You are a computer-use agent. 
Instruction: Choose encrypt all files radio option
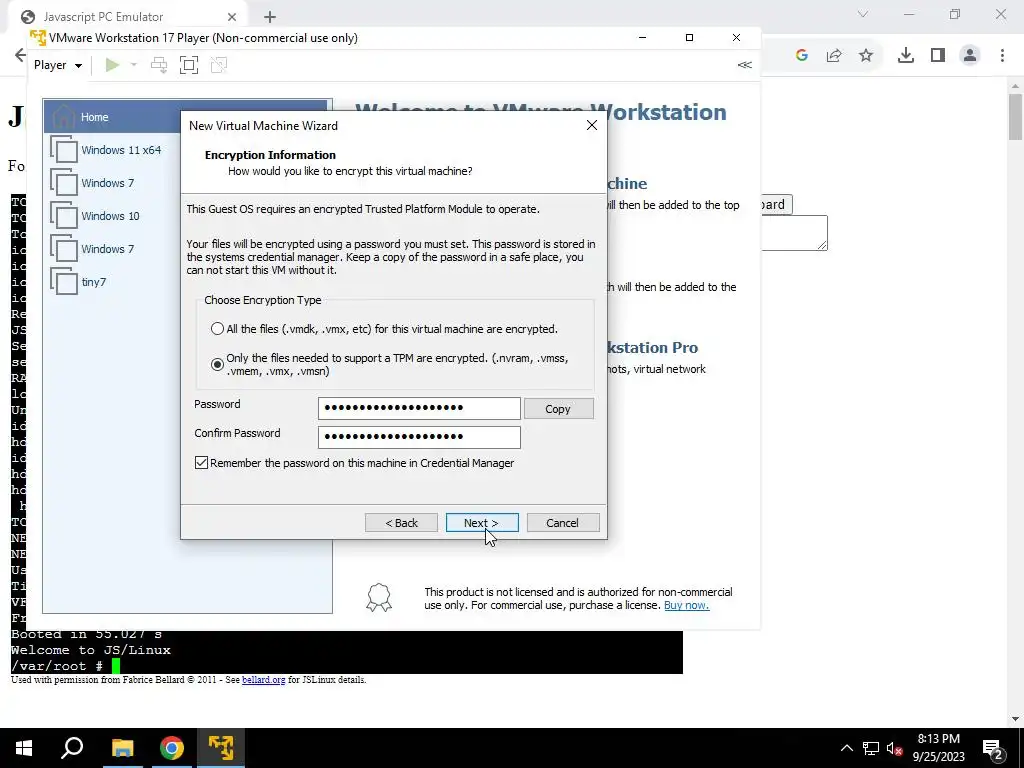pyautogui.click(x=217, y=329)
